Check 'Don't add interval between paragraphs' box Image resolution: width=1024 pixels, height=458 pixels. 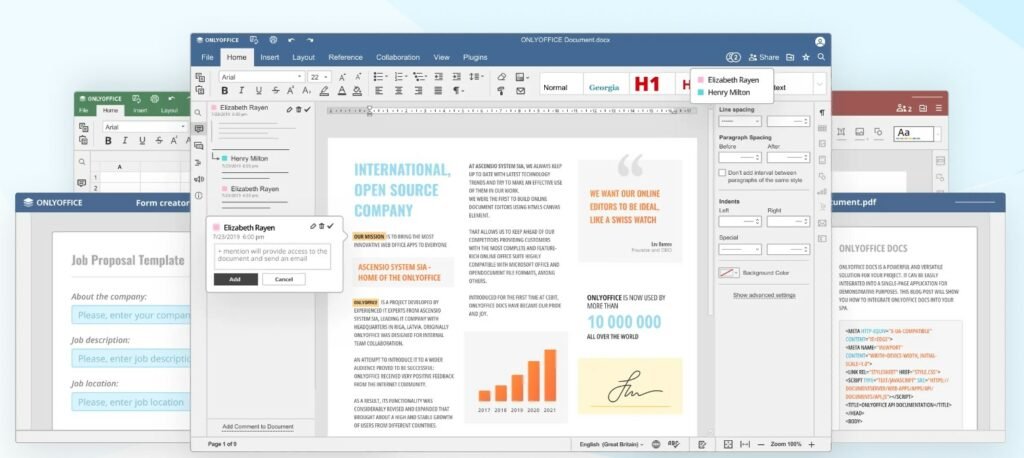click(x=722, y=173)
